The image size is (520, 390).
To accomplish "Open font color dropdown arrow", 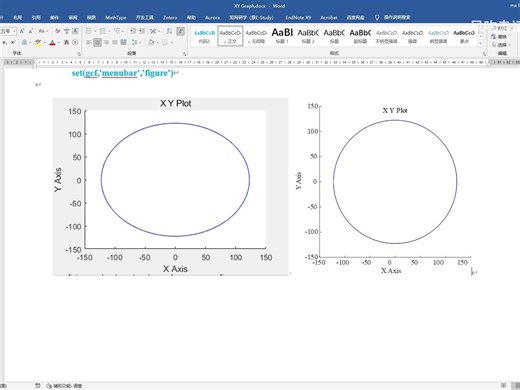I will pyautogui.click(x=59, y=42).
